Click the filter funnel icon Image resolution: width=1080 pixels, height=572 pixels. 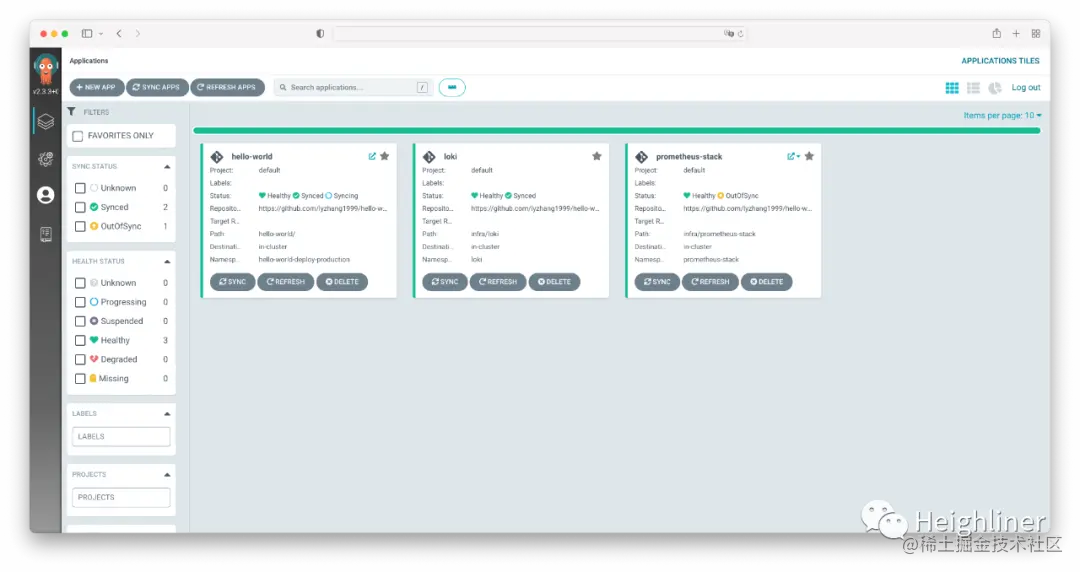[x=72, y=112]
